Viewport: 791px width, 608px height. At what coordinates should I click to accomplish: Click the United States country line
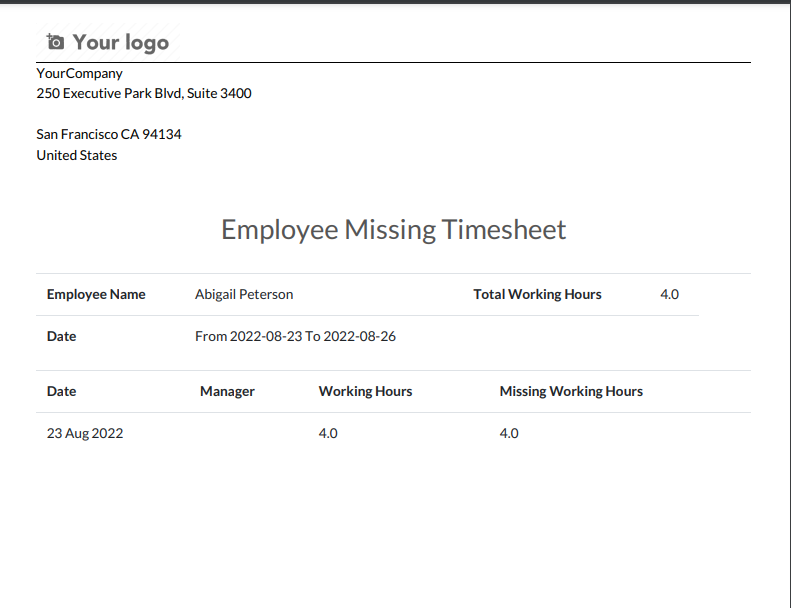77,155
